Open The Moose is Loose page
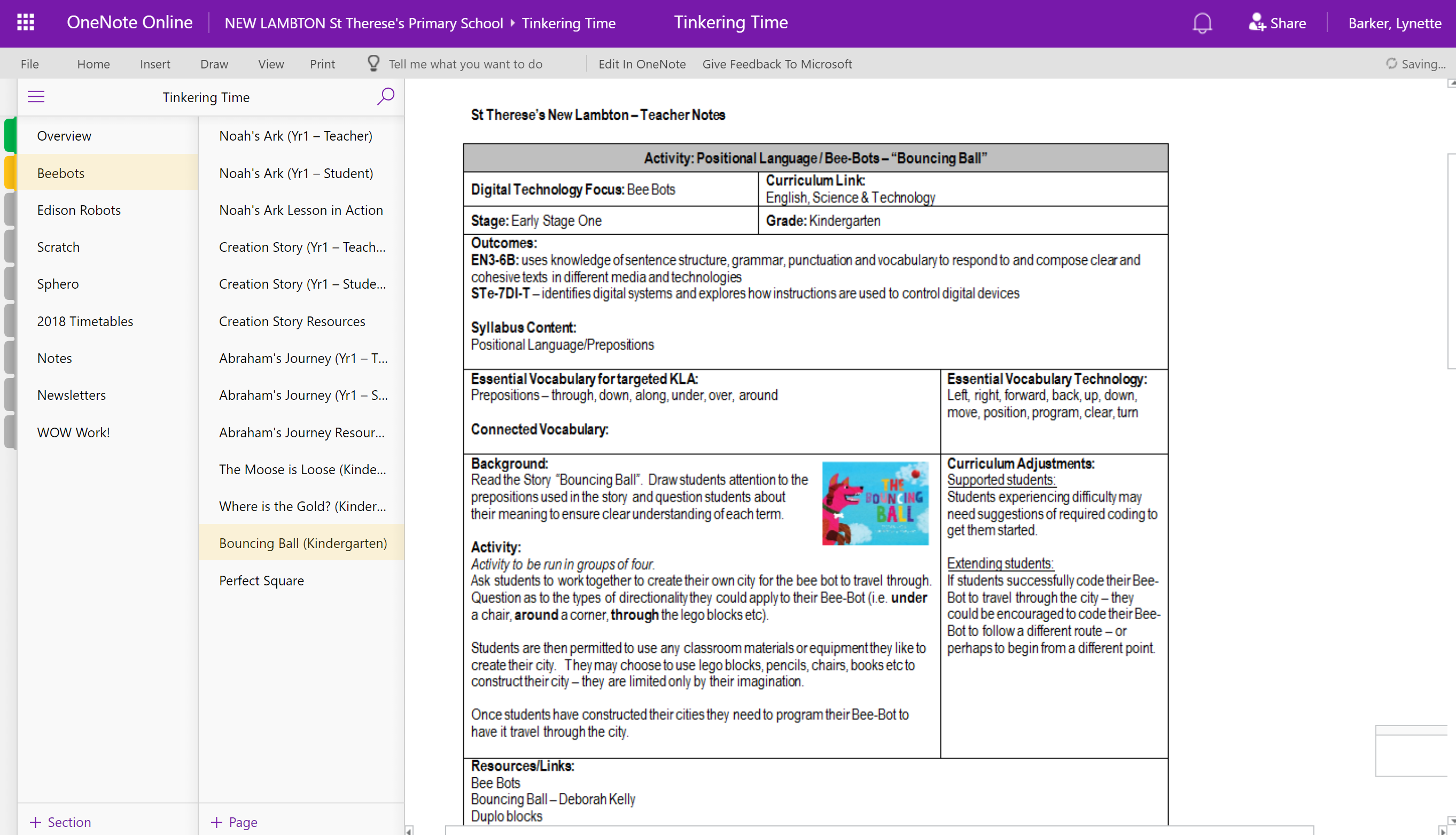Image resolution: width=1456 pixels, height=835 pixels. (301, 469)
